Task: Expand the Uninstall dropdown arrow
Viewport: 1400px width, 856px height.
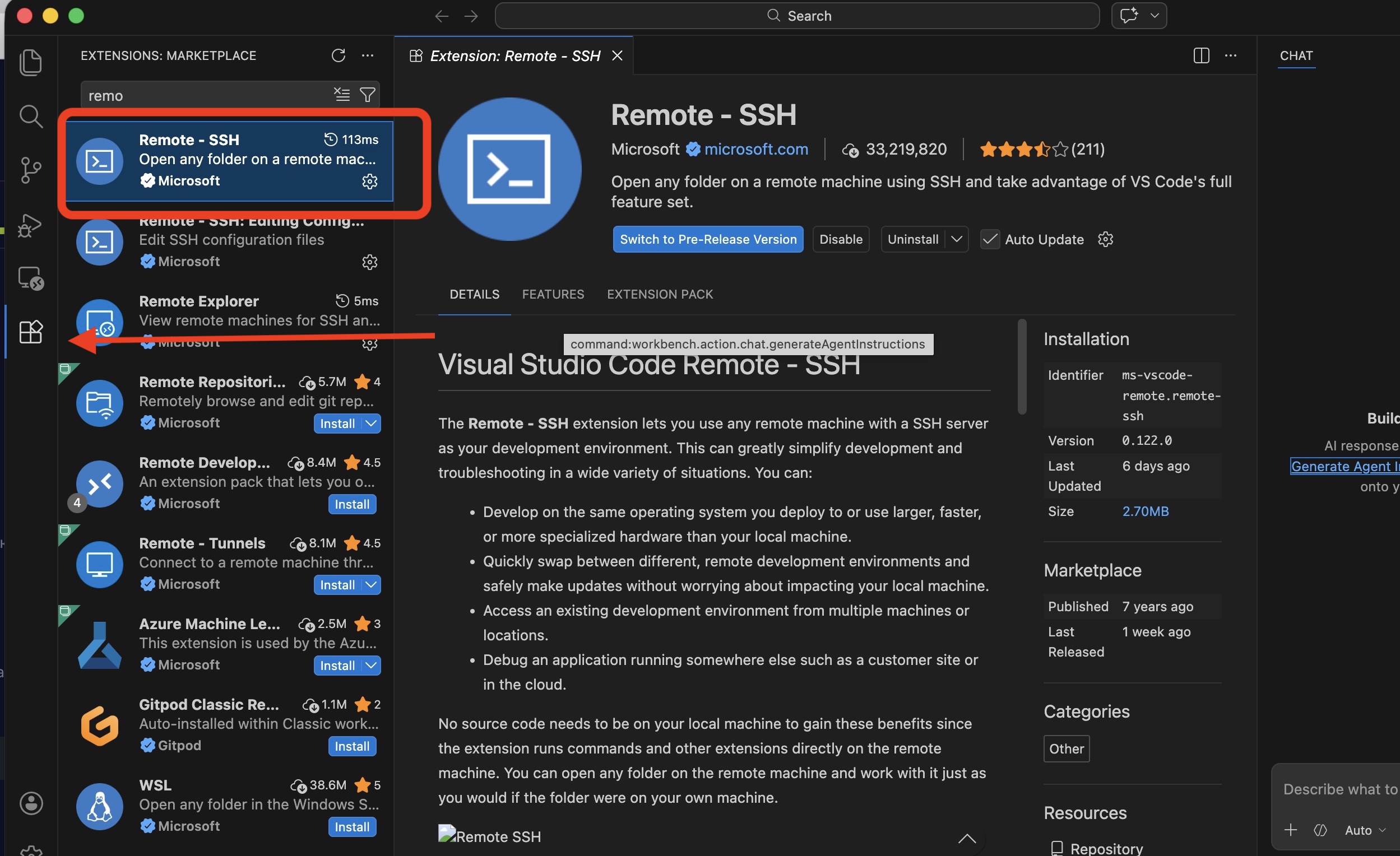Action: click(957, 239)
